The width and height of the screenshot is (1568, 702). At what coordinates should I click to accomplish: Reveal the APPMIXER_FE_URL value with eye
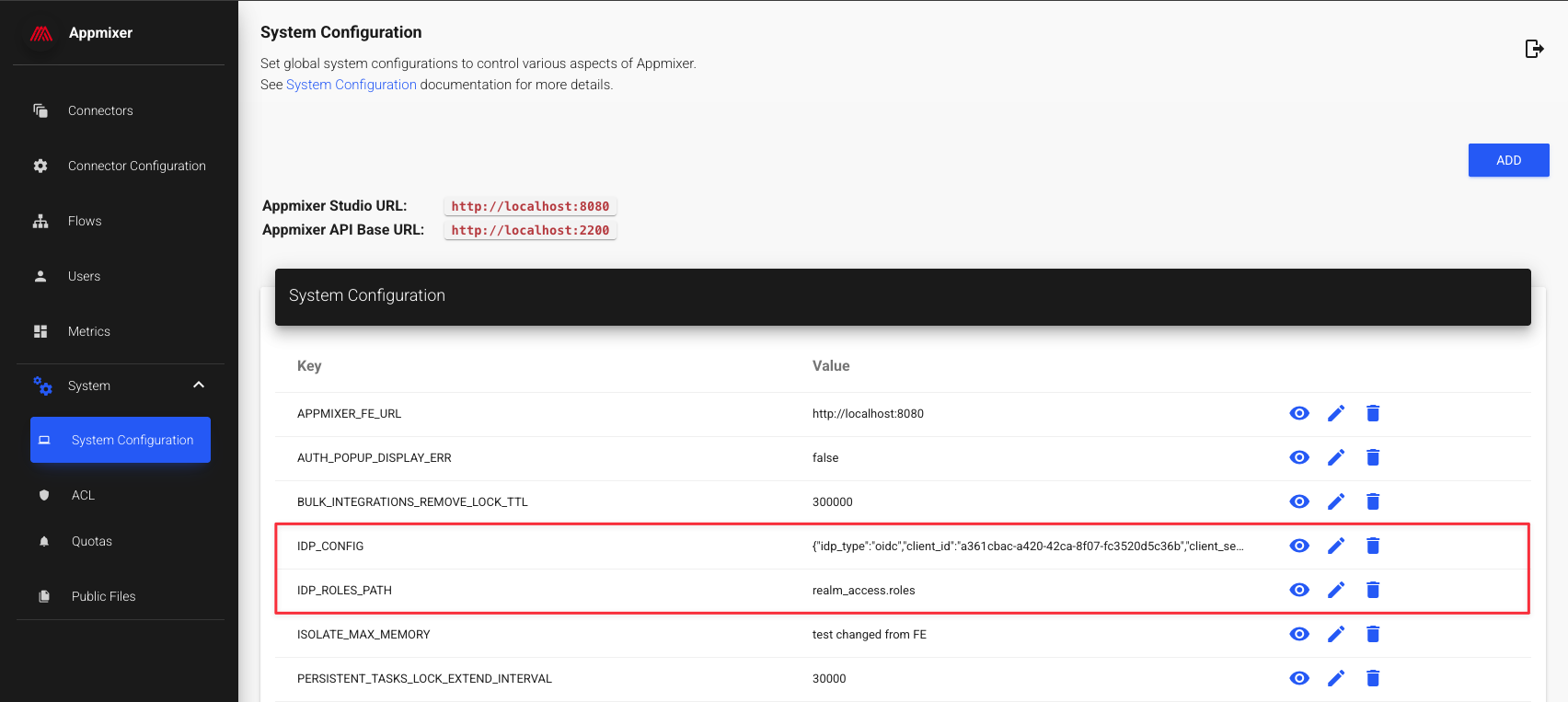pos(1299,413)
